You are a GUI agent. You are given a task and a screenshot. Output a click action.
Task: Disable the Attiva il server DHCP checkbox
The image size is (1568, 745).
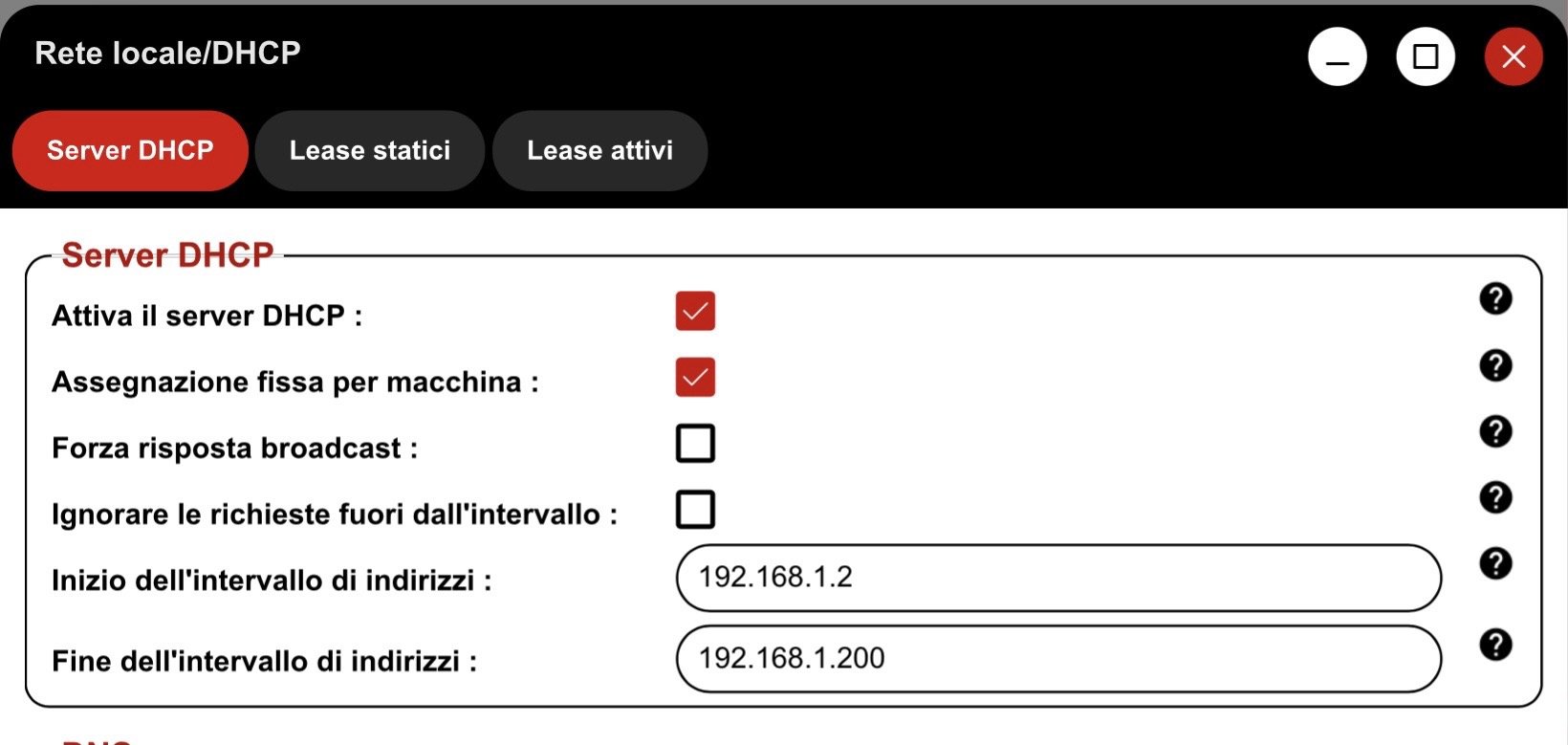(695, 312)
